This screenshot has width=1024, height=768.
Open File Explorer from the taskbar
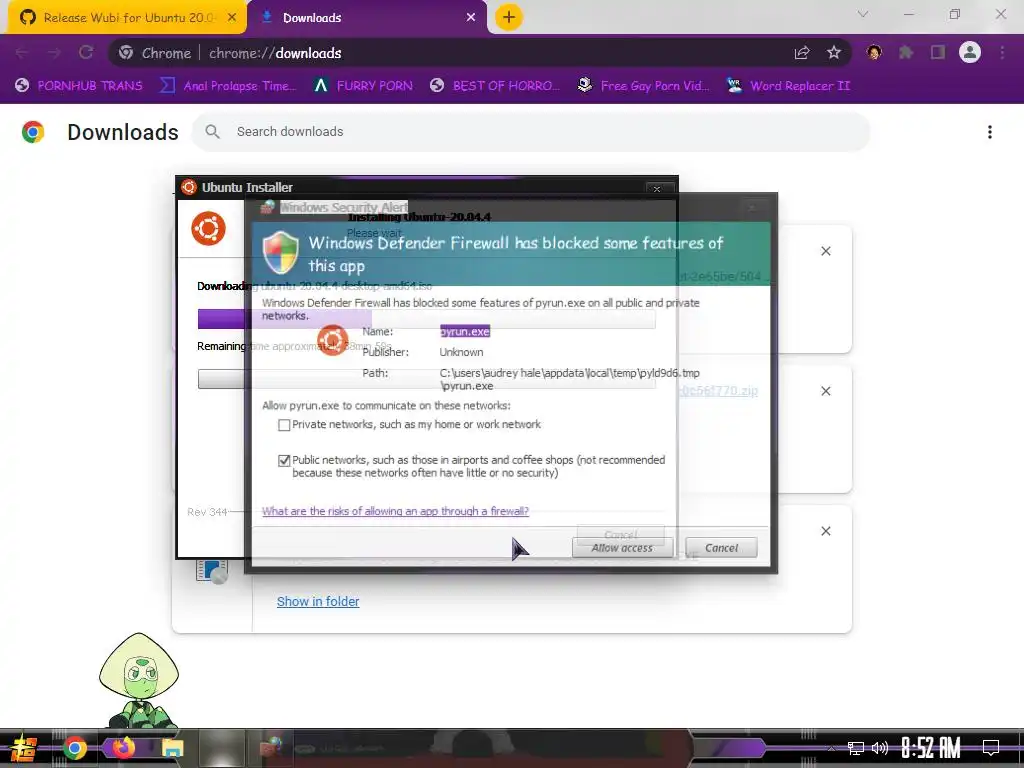(172, 748)
